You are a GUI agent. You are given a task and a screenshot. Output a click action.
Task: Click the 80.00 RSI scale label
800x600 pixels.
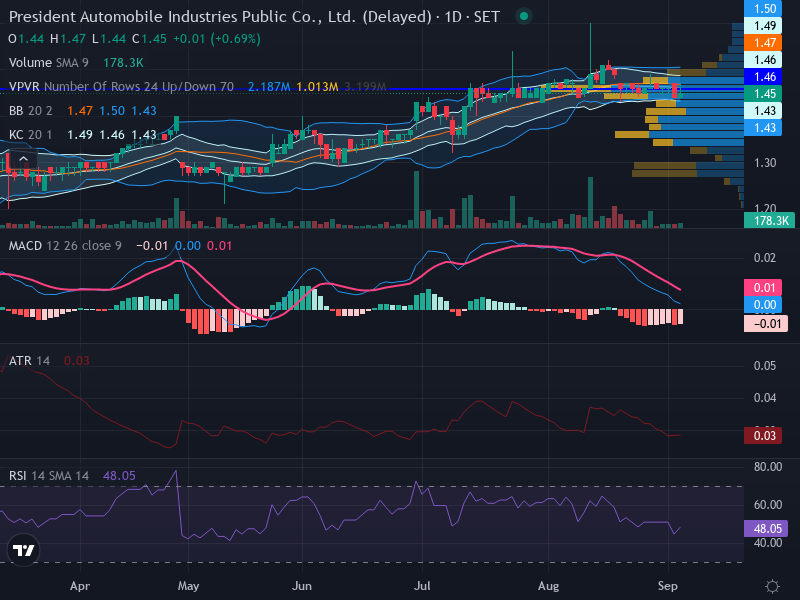tap(768, 467)
